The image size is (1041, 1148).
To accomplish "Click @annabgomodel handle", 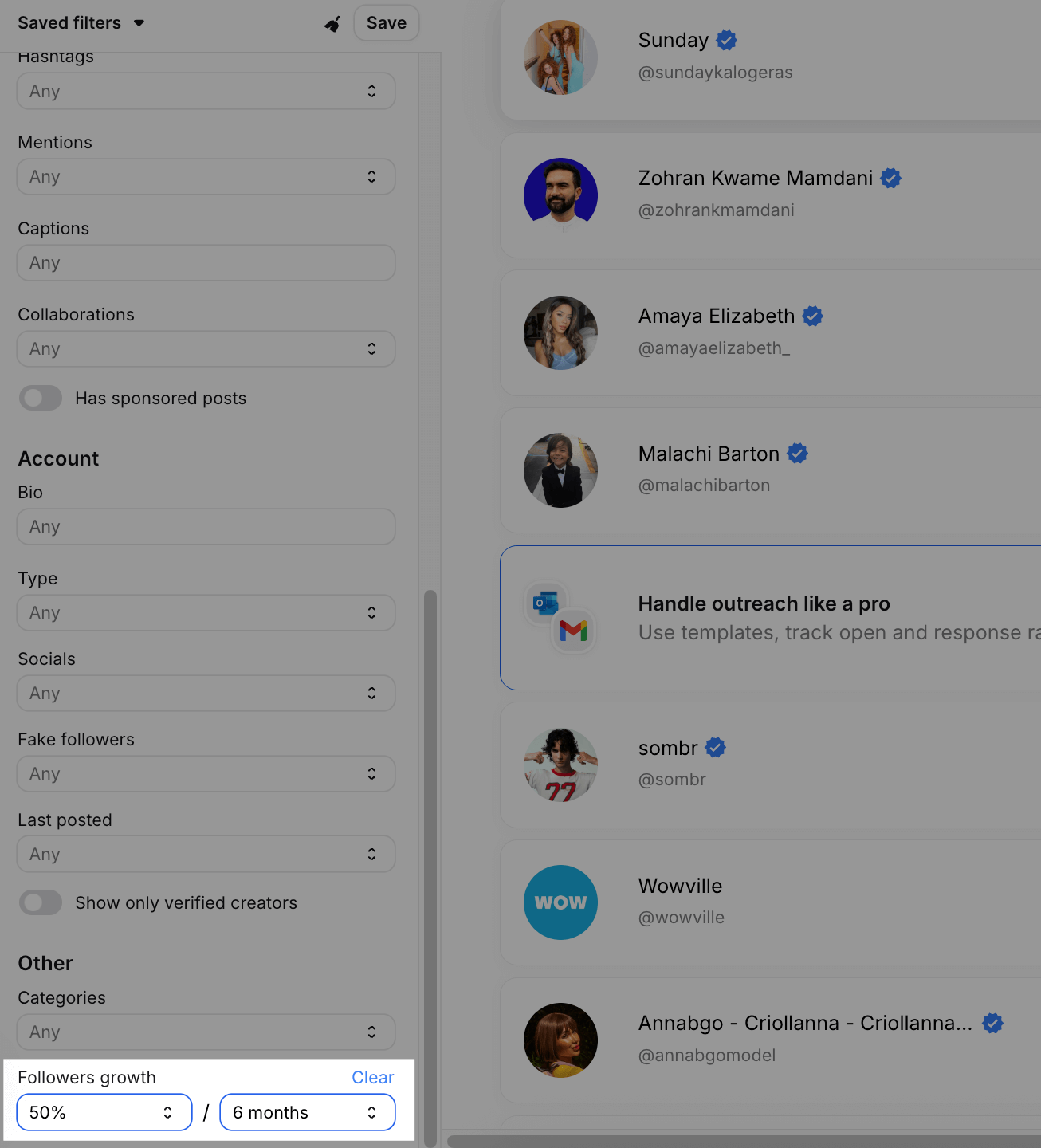I will click(x=707, y=1056).
